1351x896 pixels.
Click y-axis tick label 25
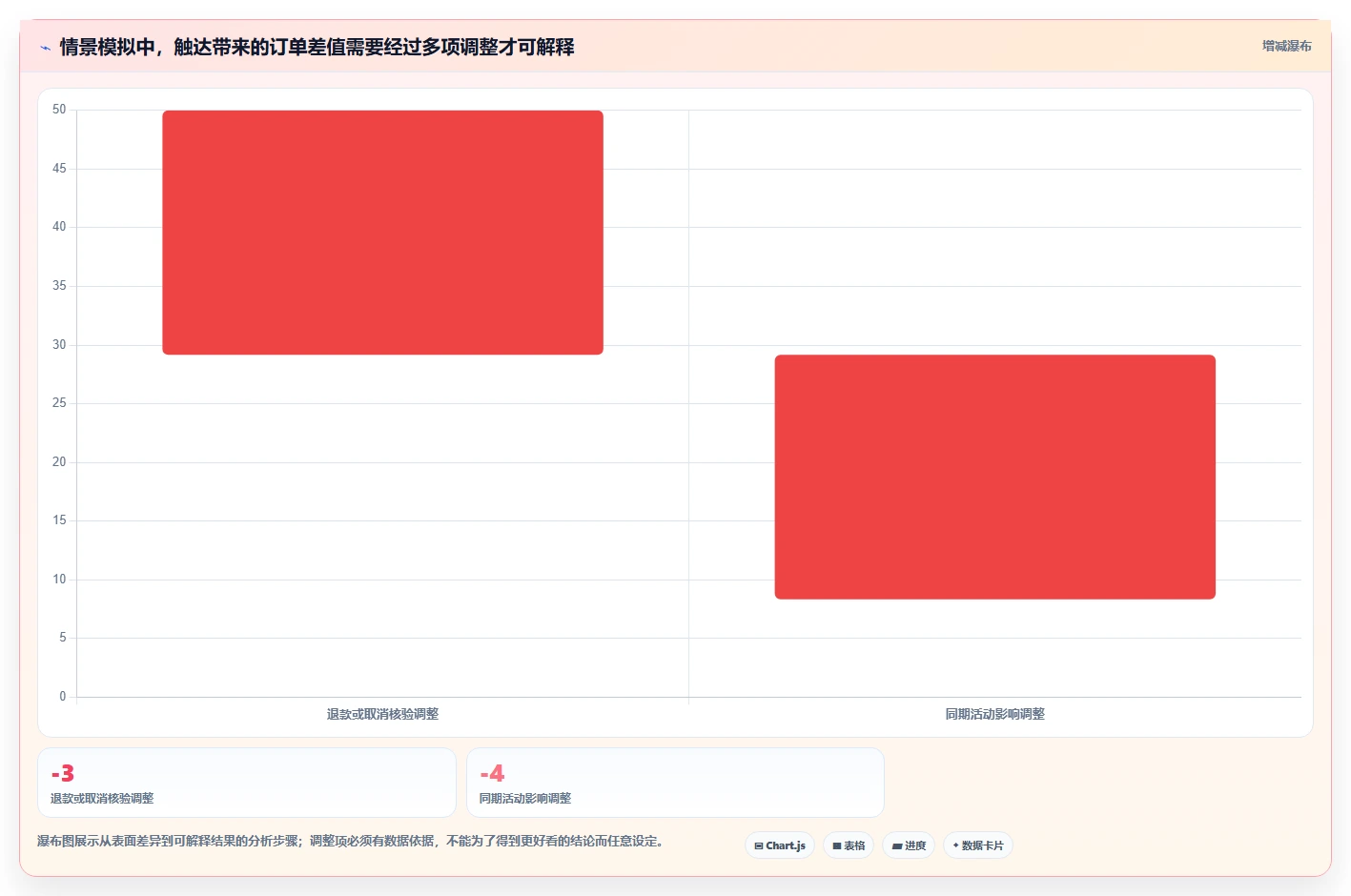pyautogui.click(x=59, y=403)
